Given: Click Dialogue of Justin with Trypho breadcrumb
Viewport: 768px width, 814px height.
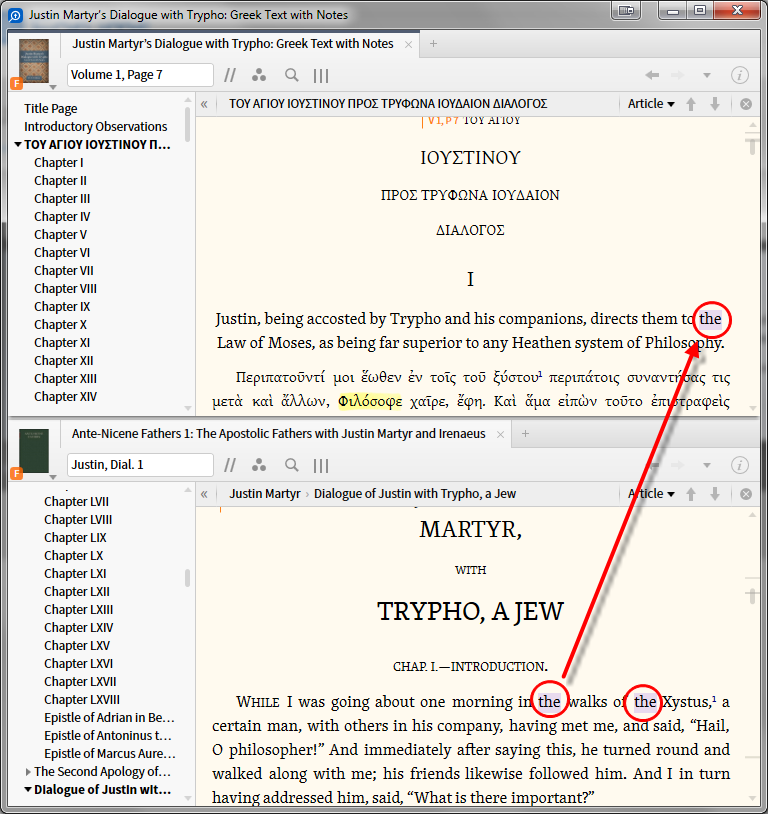Looking at the screenshot, I should pos(414,494).
